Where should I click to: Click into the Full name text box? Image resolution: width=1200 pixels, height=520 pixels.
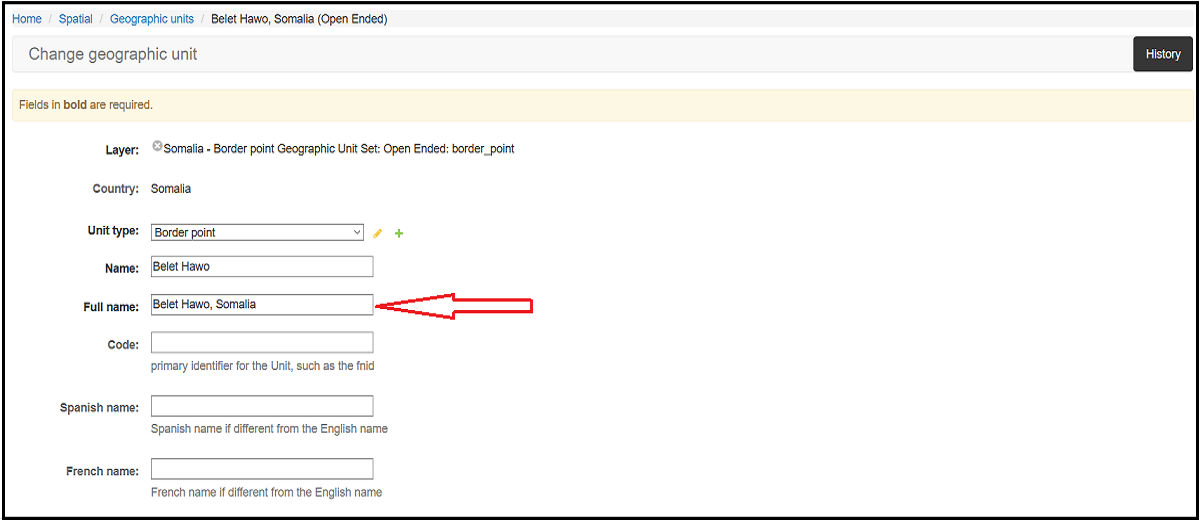(262, 304)
